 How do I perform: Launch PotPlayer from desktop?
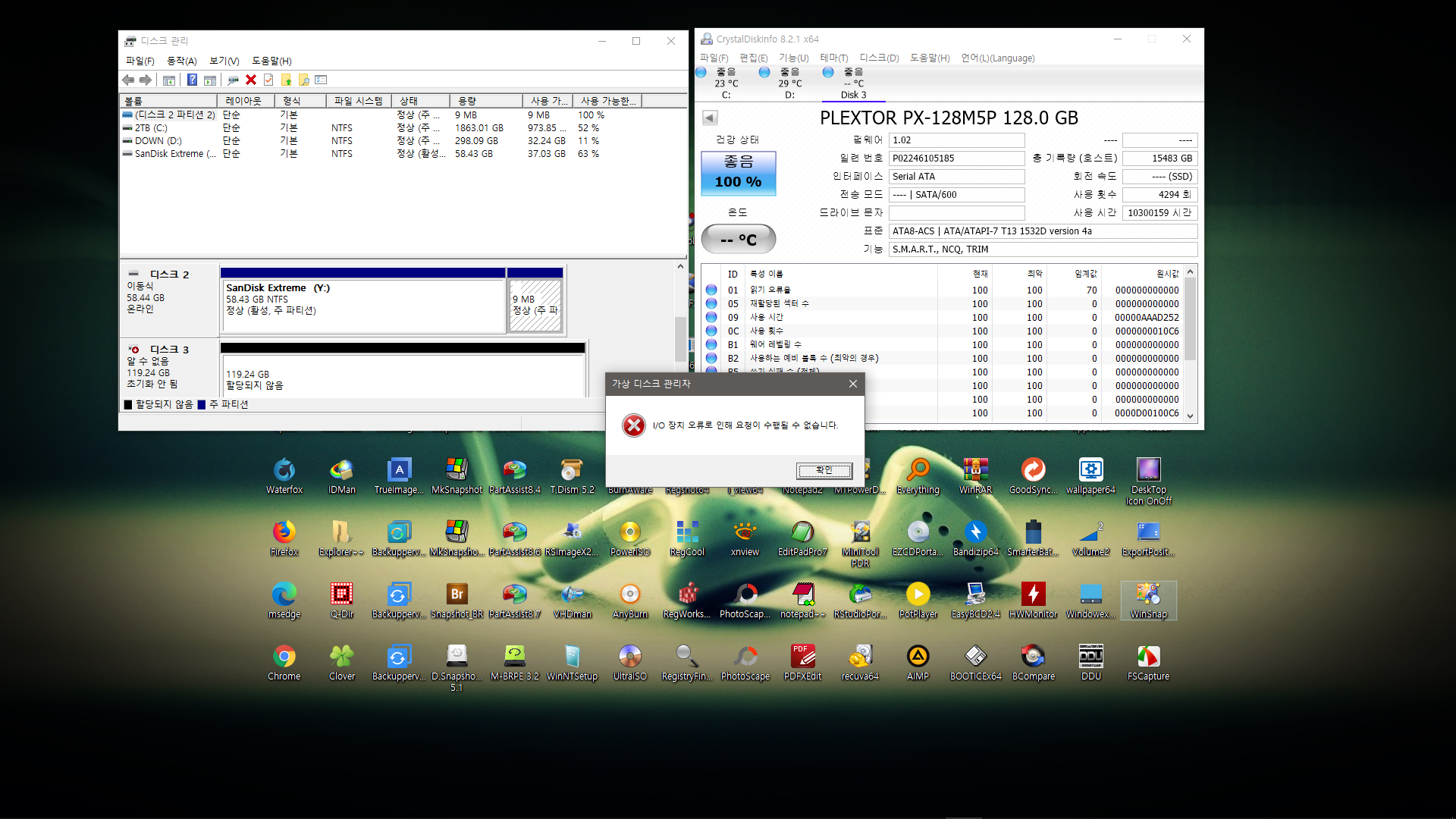pyautogui.click(x=918, y=601)
